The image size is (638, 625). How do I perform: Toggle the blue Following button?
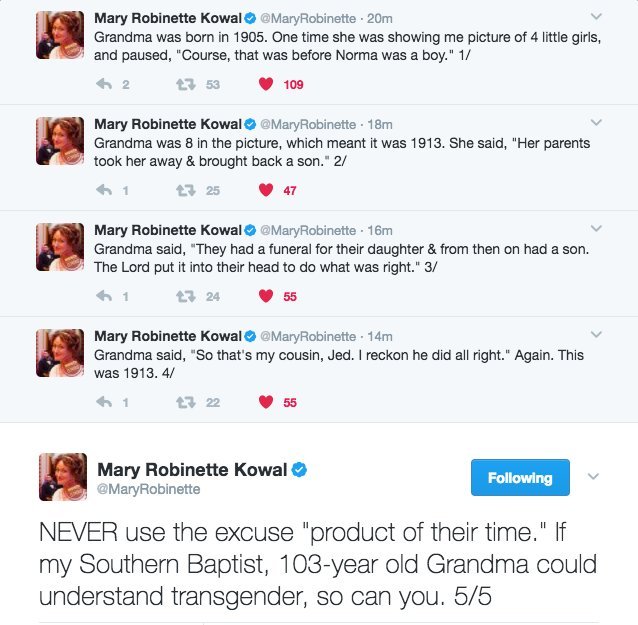tap(519, 478)
